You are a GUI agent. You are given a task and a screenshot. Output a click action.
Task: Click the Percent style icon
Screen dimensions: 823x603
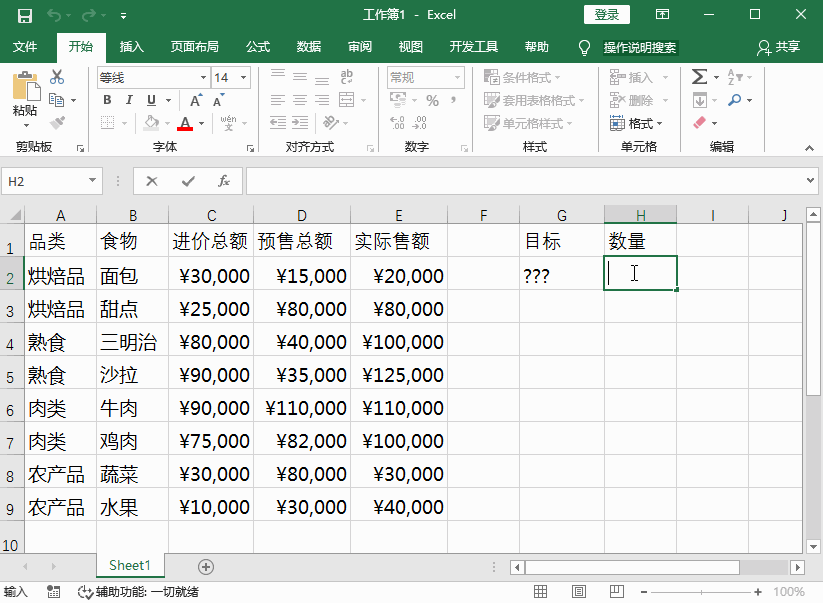pyautogui.click(x=432, y=100)
